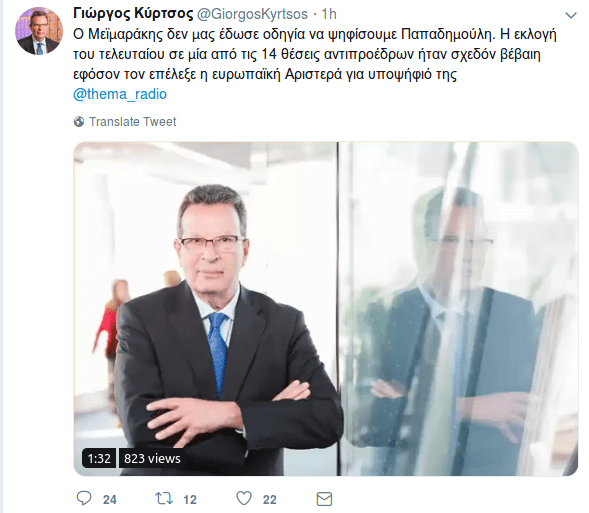Click the tweet body text

(x=315, y=54)
